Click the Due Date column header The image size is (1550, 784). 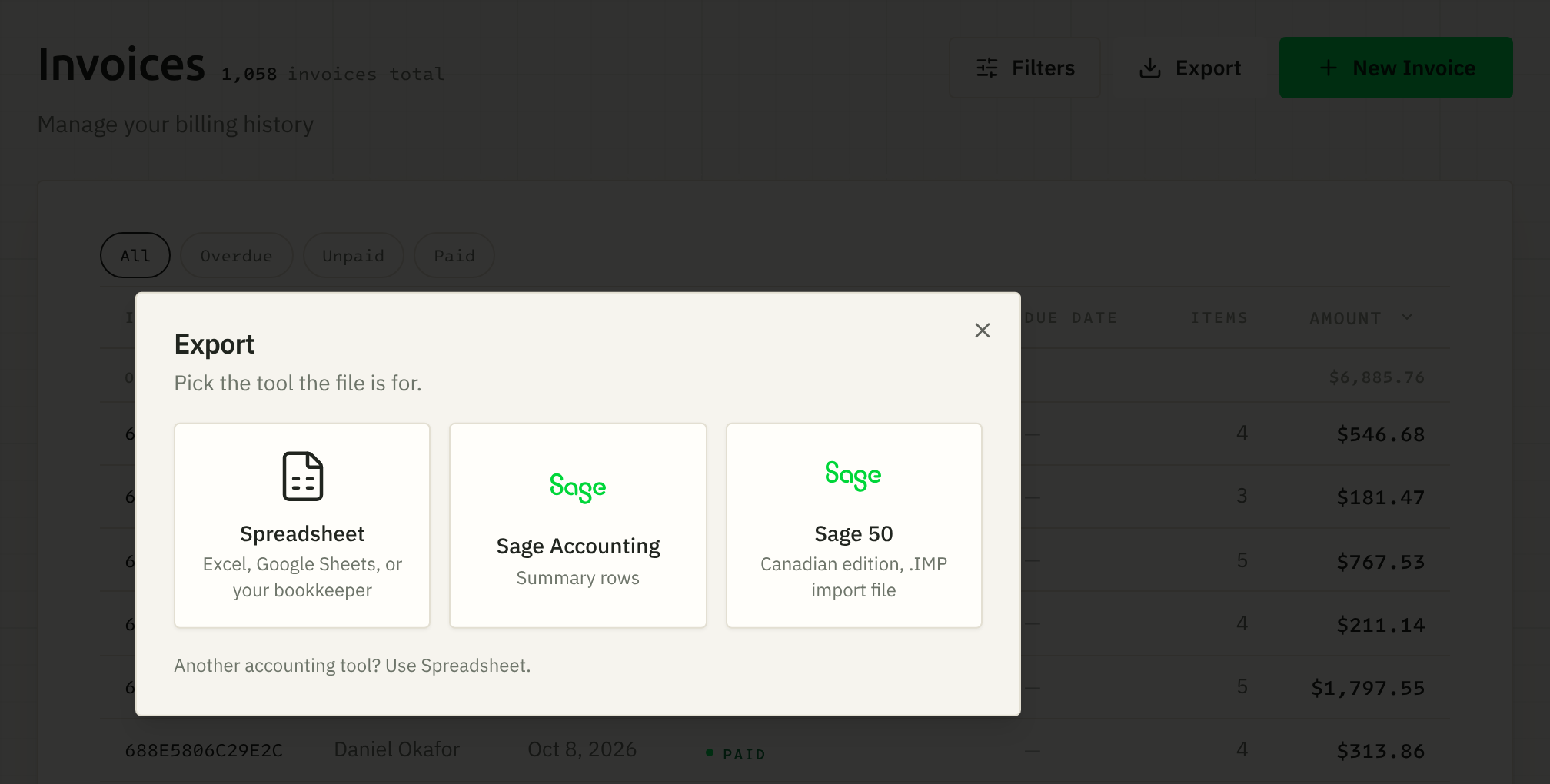click(x=1070, y=317)
